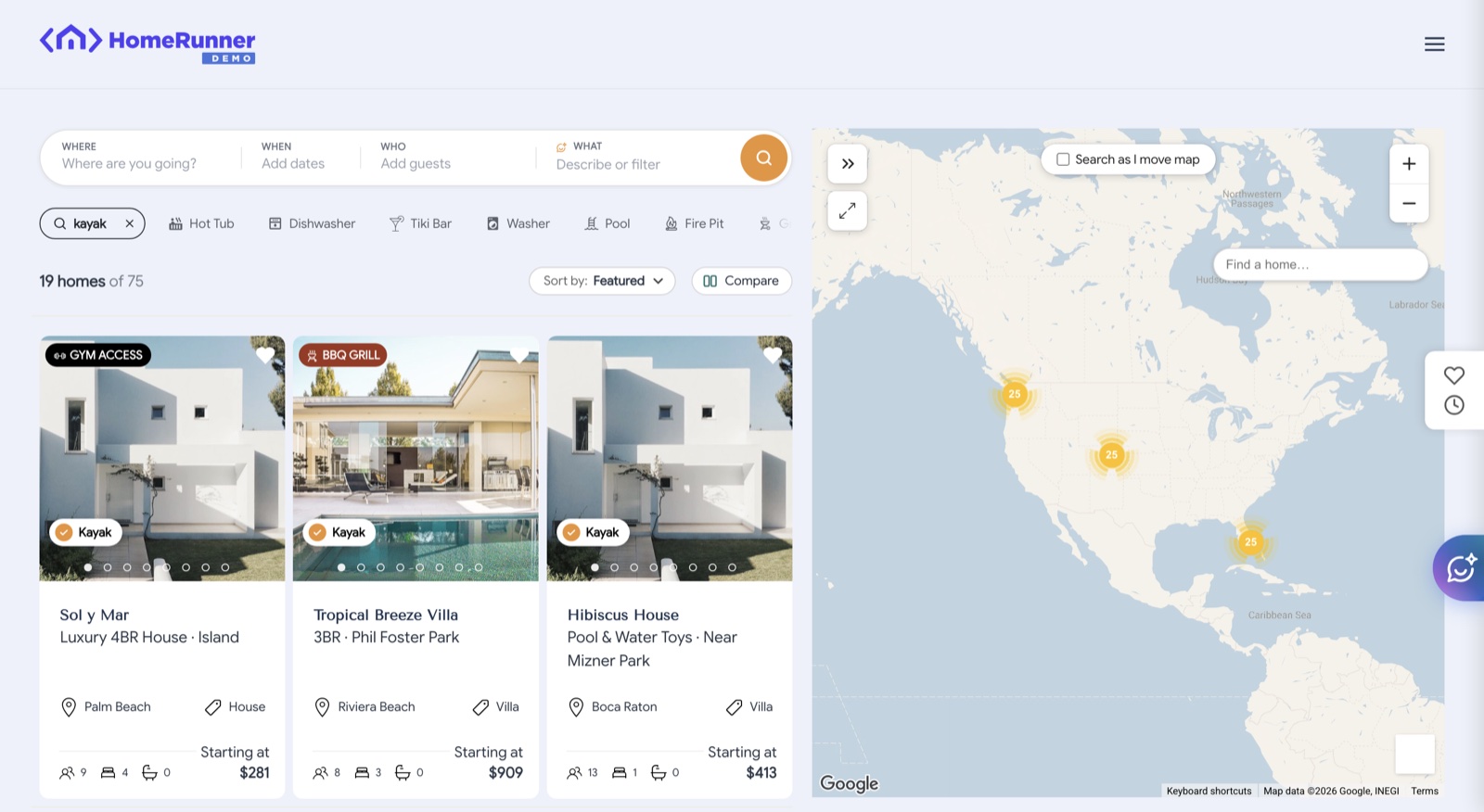Open the AI chat assistant bubble

pos(1461,567)
